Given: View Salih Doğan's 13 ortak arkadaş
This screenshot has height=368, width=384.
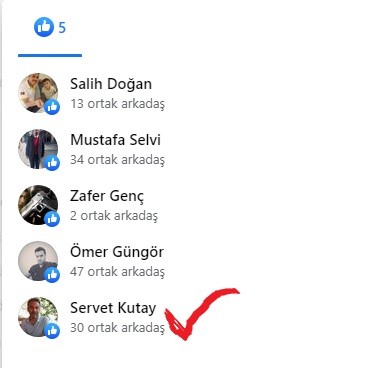Looking at the screenshot, I should [117, 104].
